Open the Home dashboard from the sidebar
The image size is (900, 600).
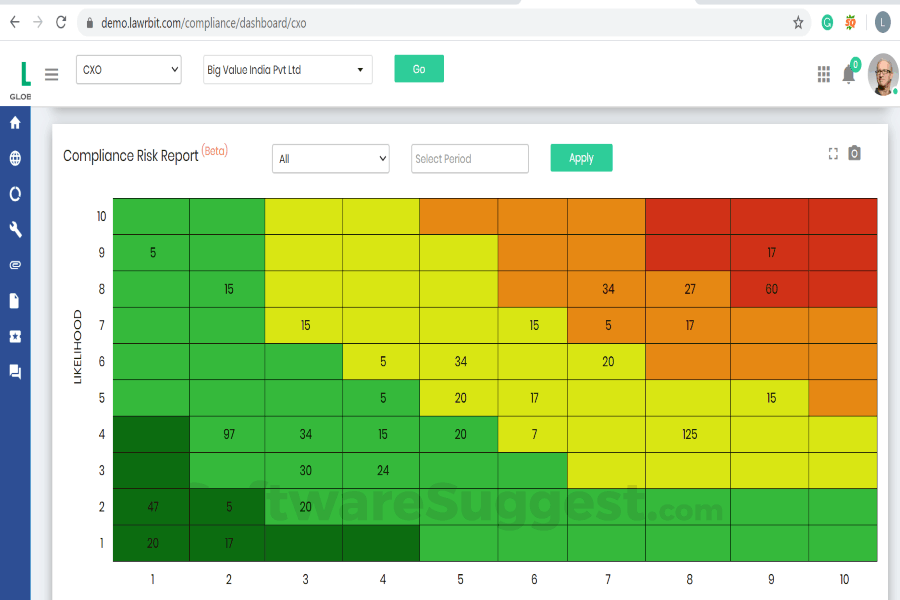coord(14,122)
